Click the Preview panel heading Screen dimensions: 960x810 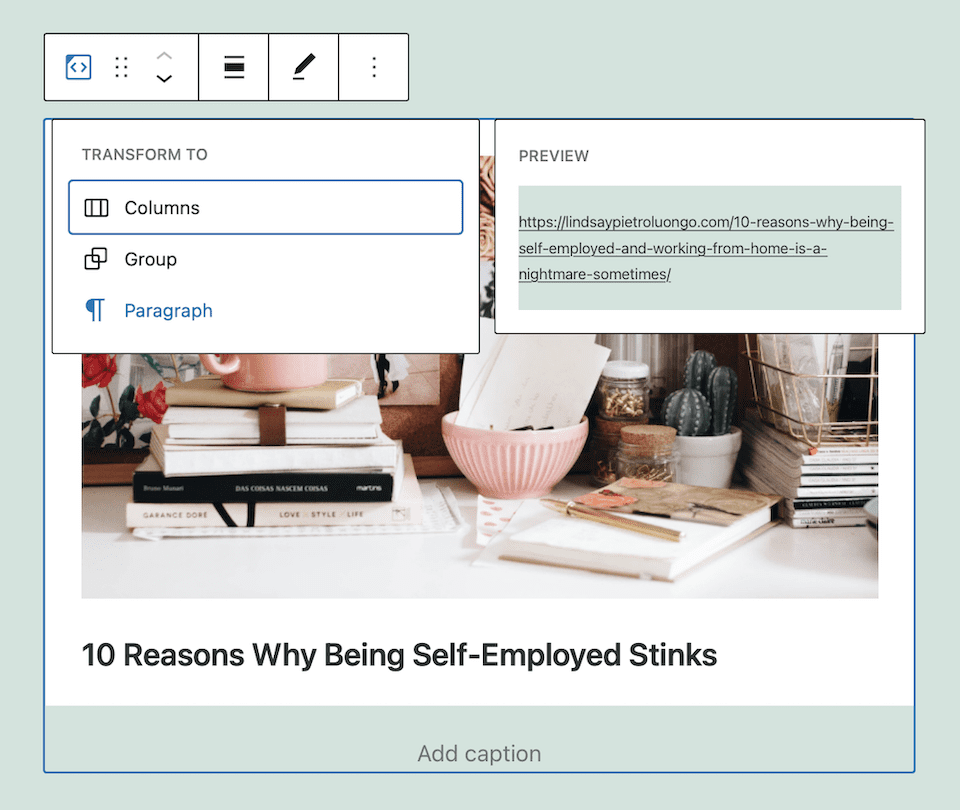(553, 156)
